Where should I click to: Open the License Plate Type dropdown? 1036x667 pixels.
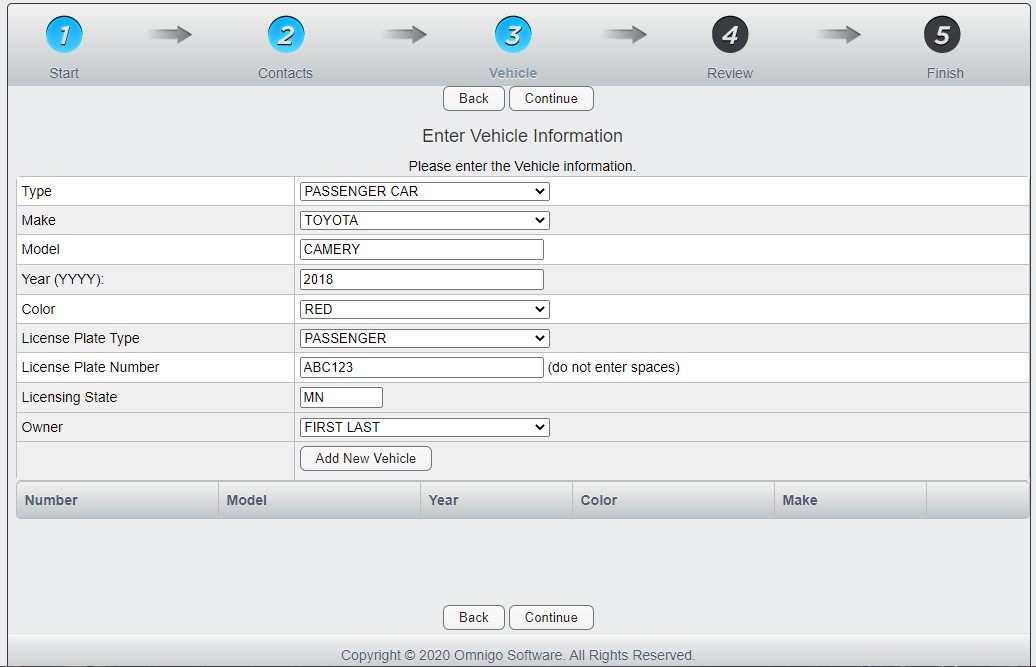tap(424, 338)
